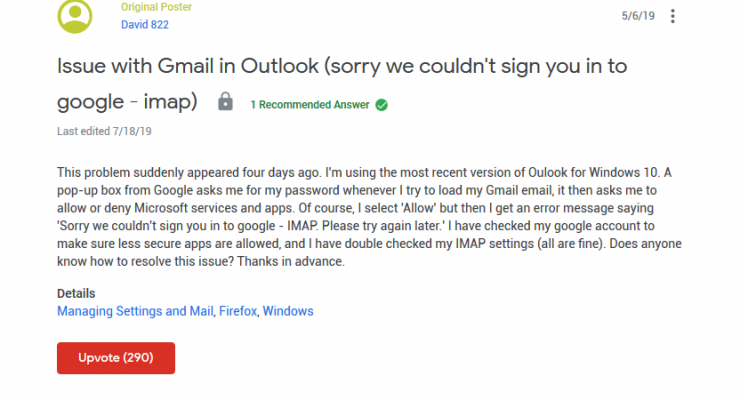This screenshot has height=400, width=740.
Task: Click the 5/6/19 post date
Action: (x=638, y=16)
